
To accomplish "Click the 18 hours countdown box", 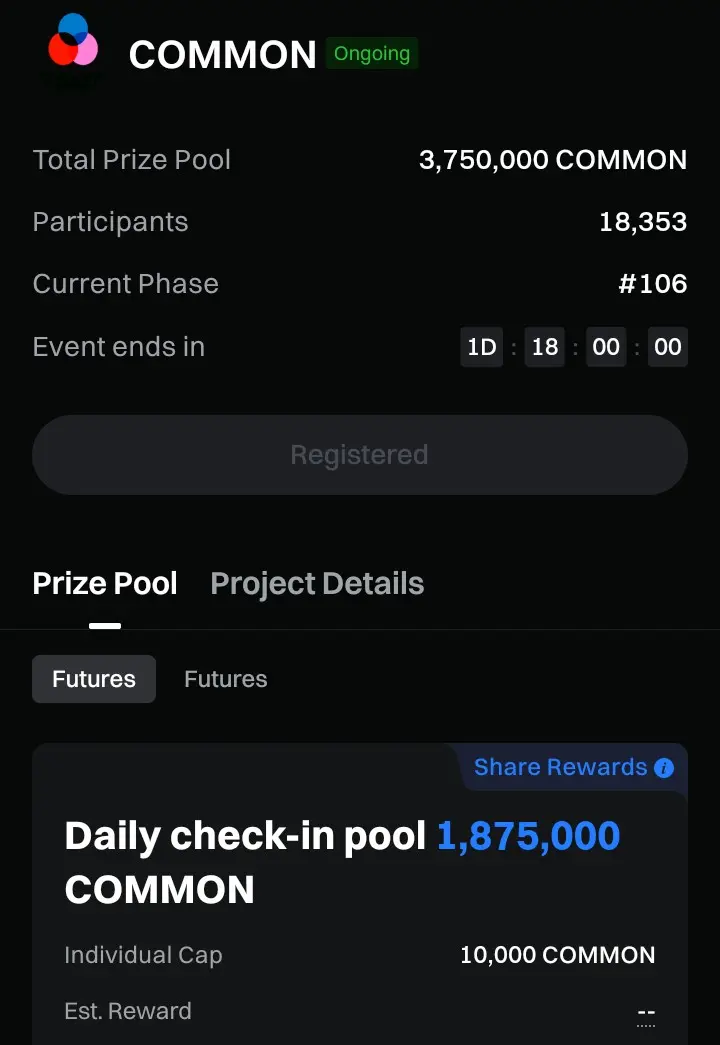I will [x=545, y=347].
